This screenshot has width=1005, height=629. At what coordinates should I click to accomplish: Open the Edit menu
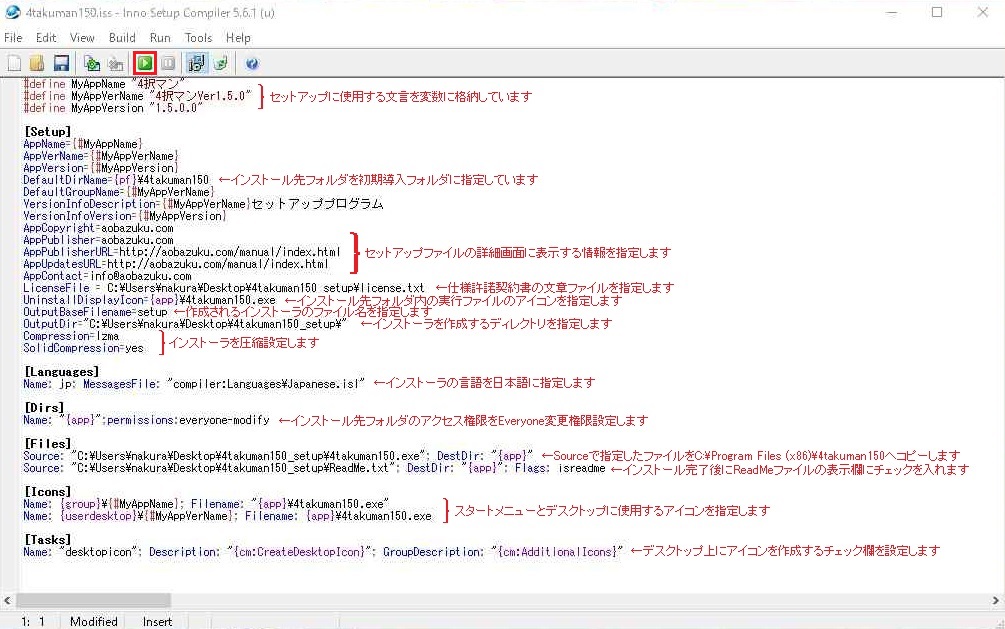pyautogui.click(x=46, y=38)
